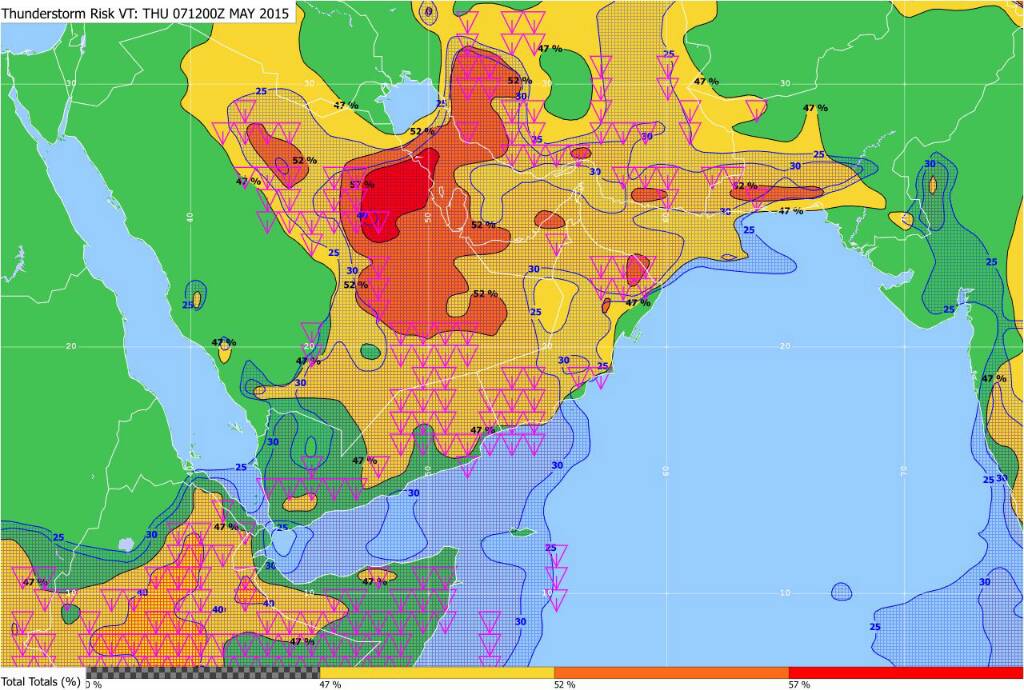Select the yellow 47 % legend color band
Viewport: 1024px width, 690px height.
436,672
